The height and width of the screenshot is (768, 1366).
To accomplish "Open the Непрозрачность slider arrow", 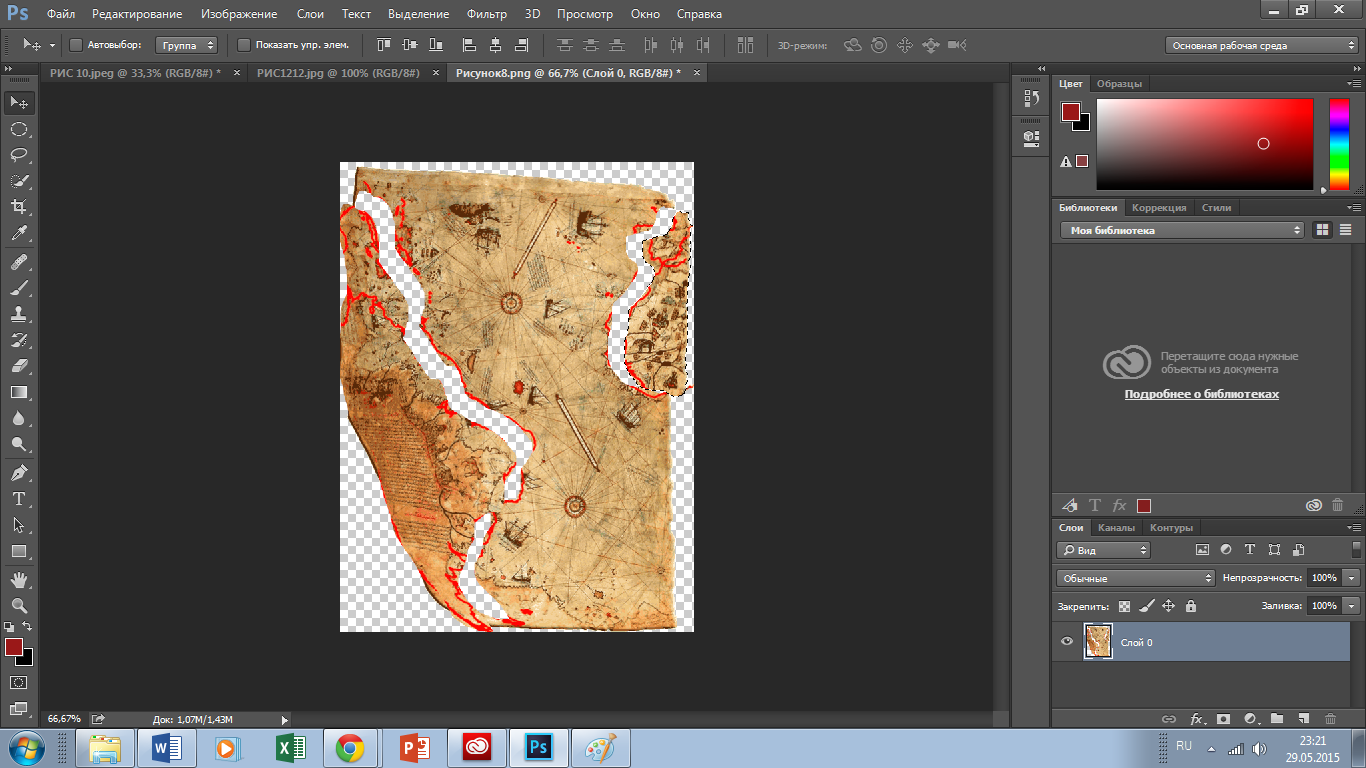I will pyautogui.click(x=1352, y=578).
